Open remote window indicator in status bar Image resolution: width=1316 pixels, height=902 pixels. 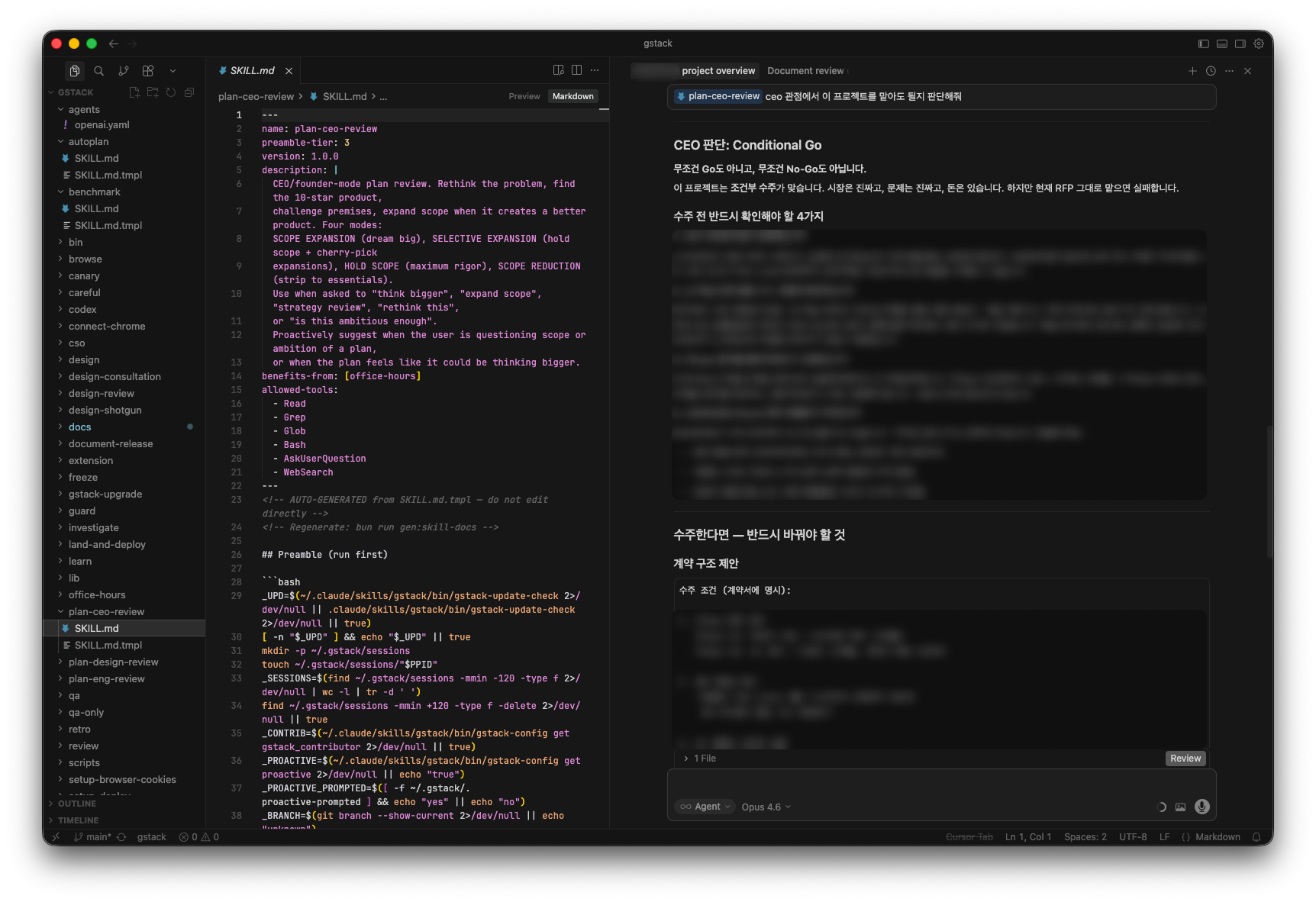click(56, 837)
